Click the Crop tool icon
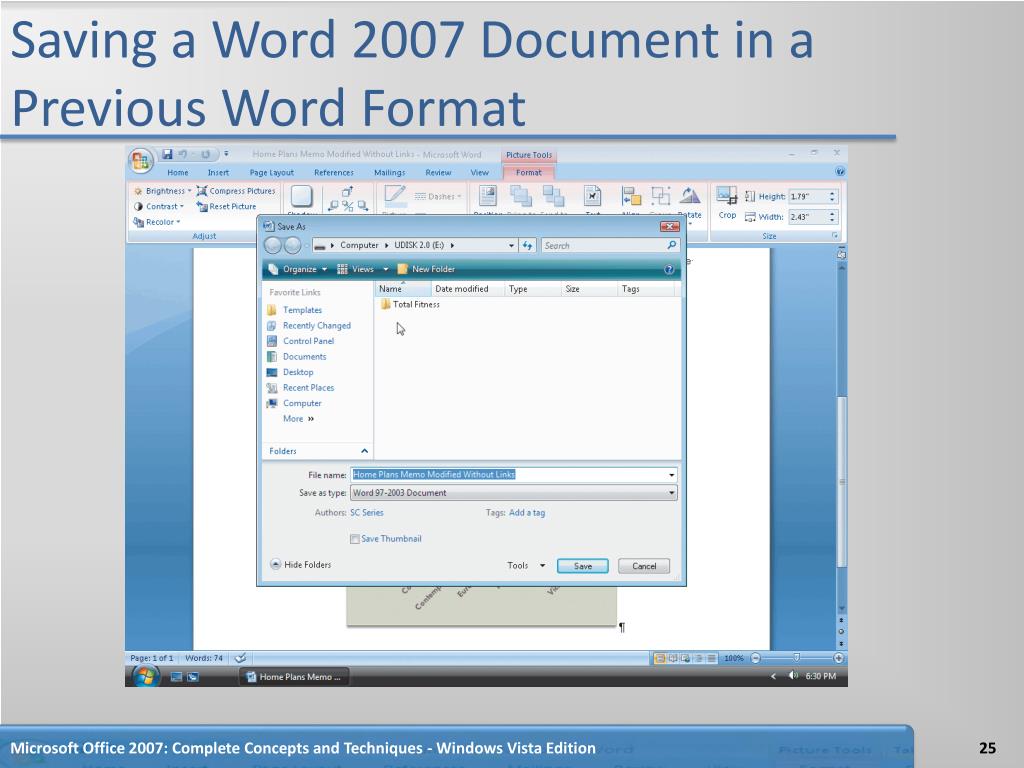This screenshot has height=768, width=1024. click(x=727, y=195)
